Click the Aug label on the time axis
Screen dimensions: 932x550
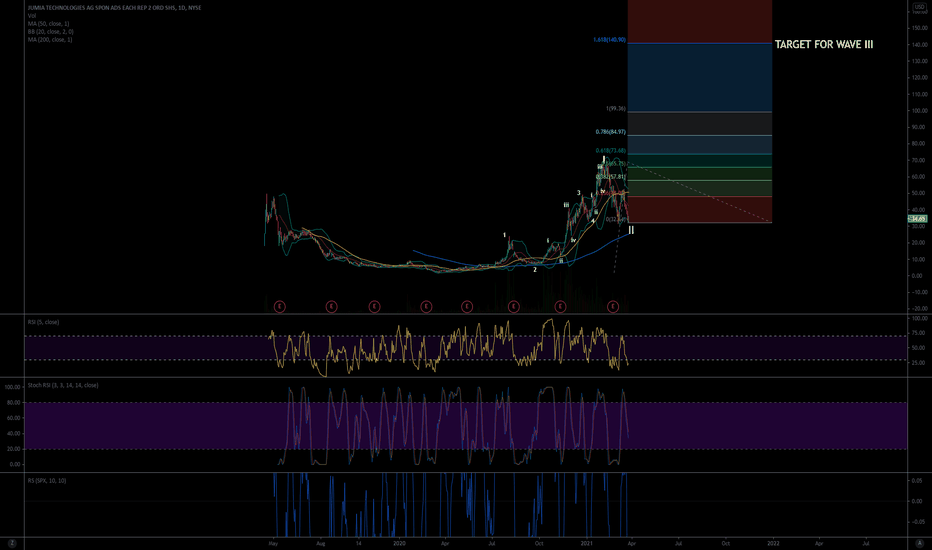320,543
